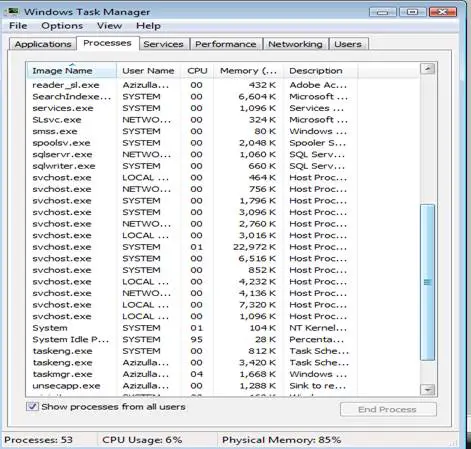Click the NT Kernel... description cell
The height and width of the screenshot is (449, 471).
pos(318,328)
